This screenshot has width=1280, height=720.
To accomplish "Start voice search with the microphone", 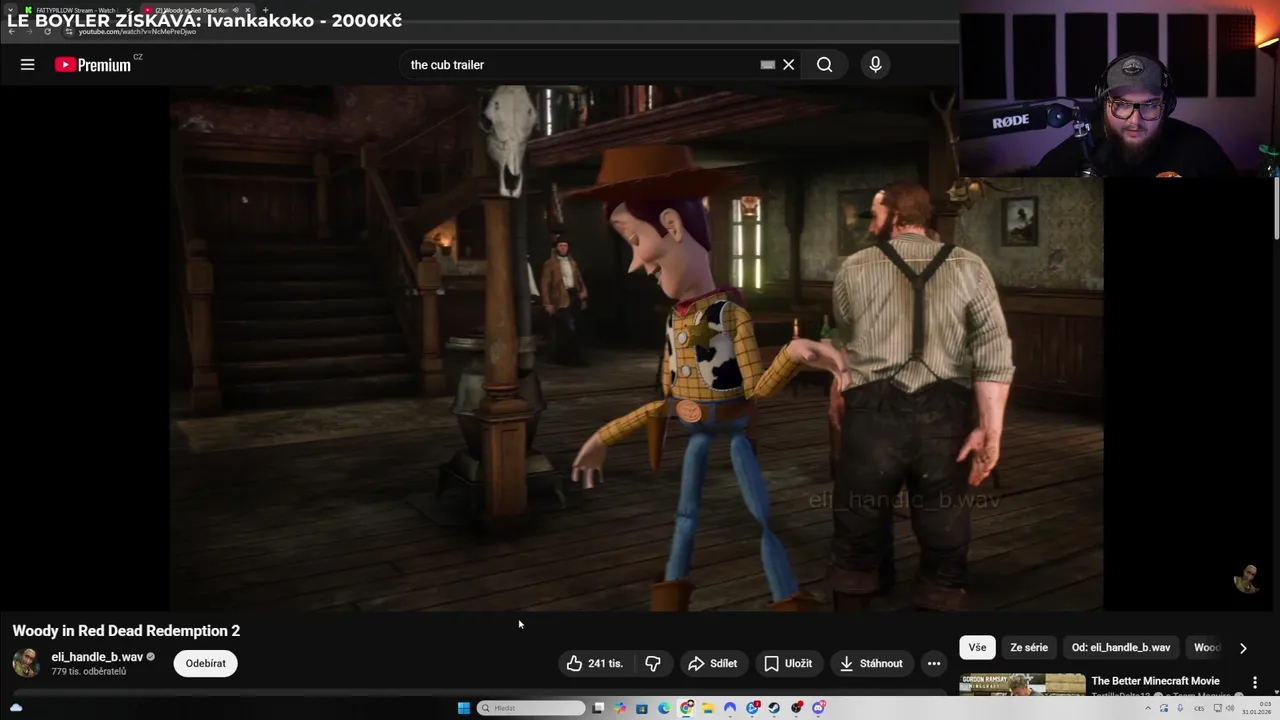I will (x=875, y=65).
